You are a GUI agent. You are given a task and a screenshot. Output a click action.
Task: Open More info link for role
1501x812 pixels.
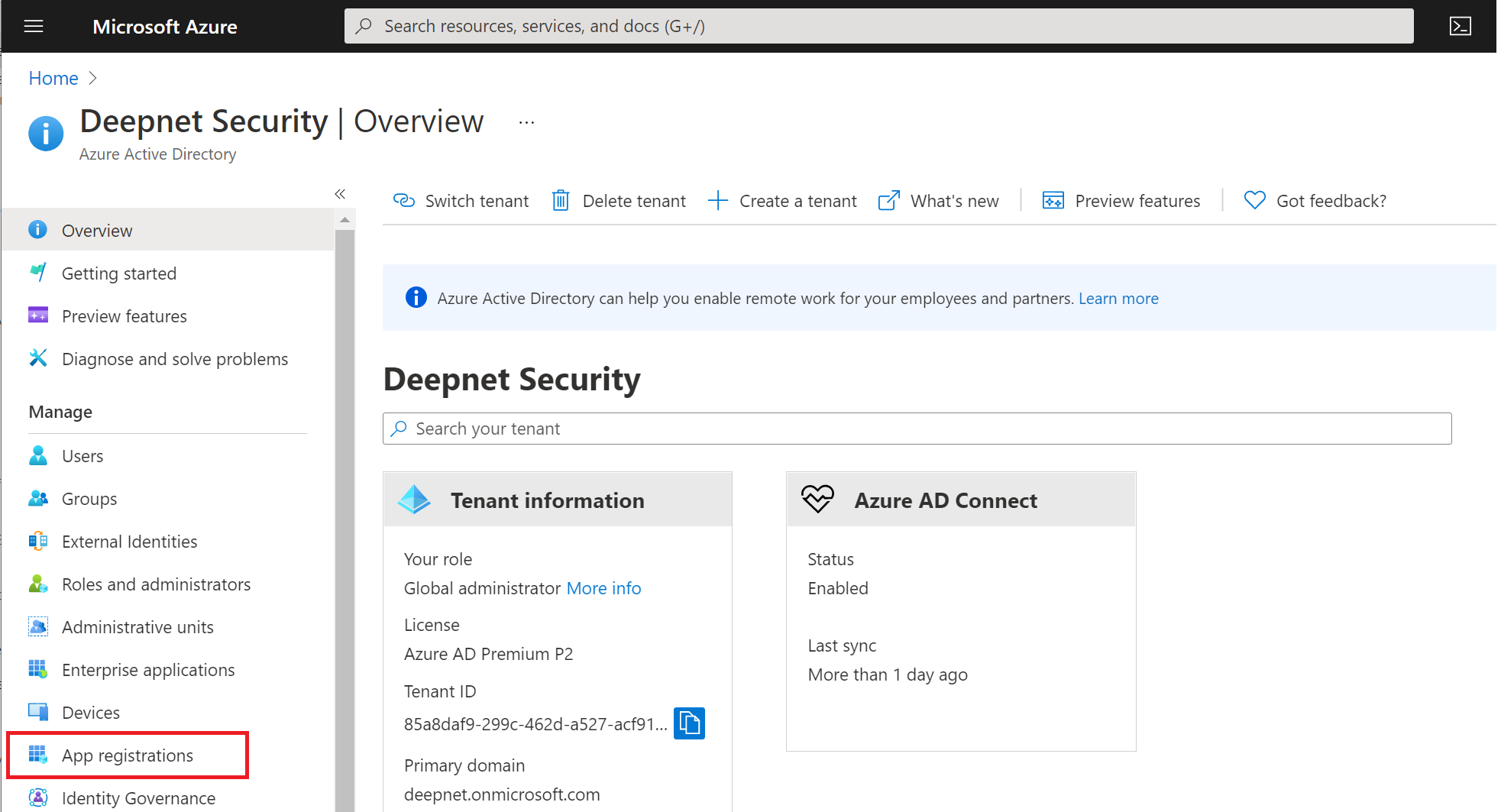point(603,588)
